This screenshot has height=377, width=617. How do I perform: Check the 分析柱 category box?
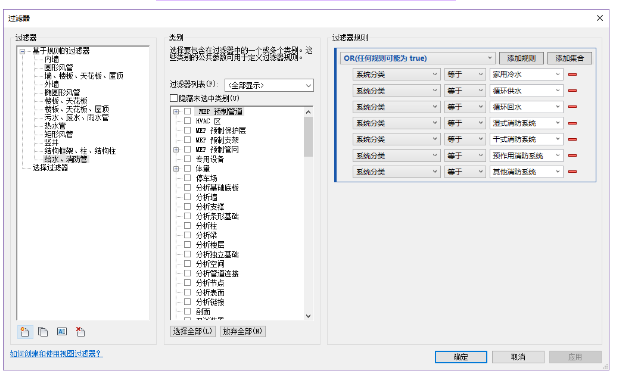click(188, 225)
